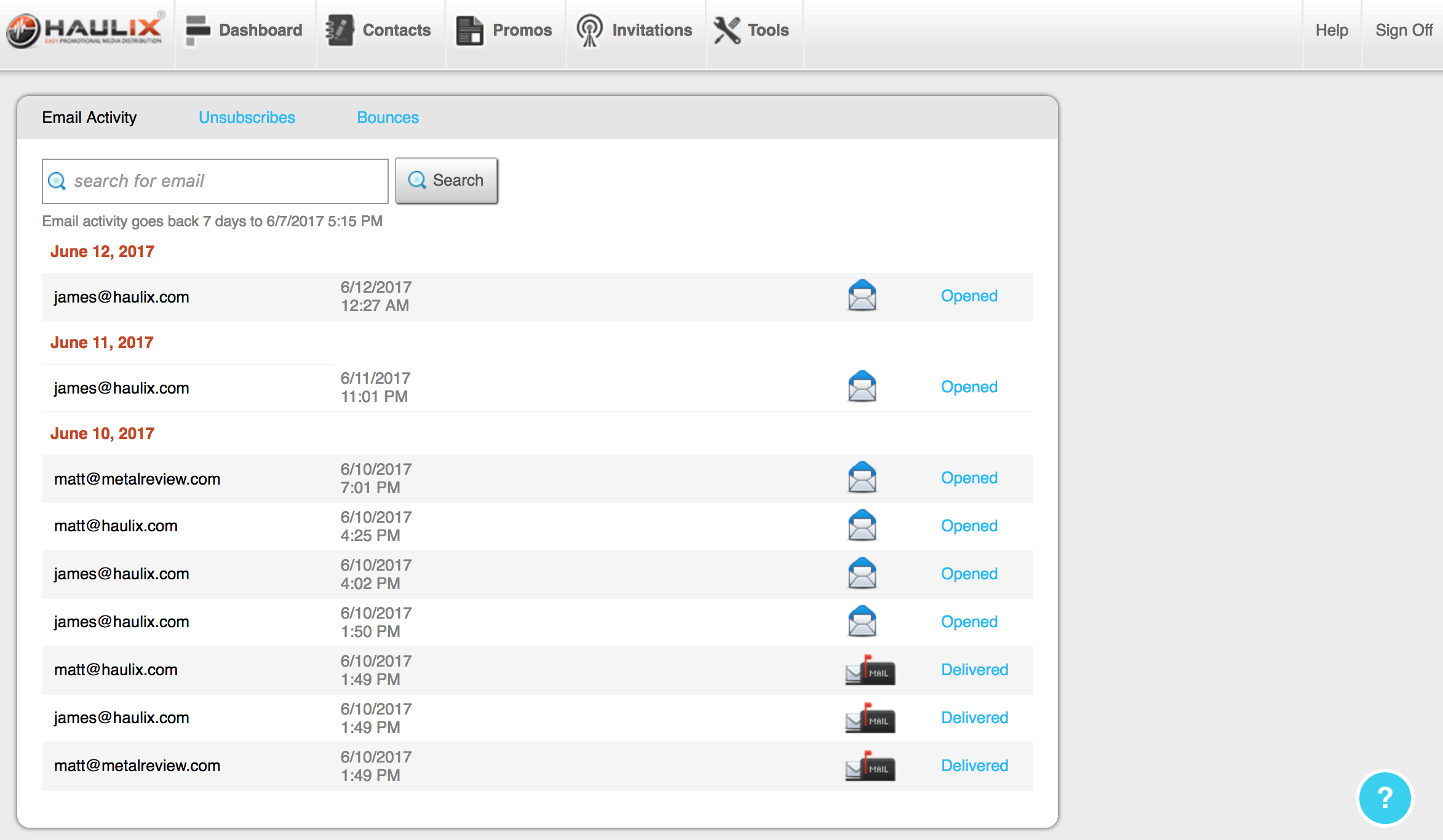This screenshot has height=840, width=1443.
Task: Click the 6/12/2017 12:27 AM timestamp
Action: click(376, 296)
